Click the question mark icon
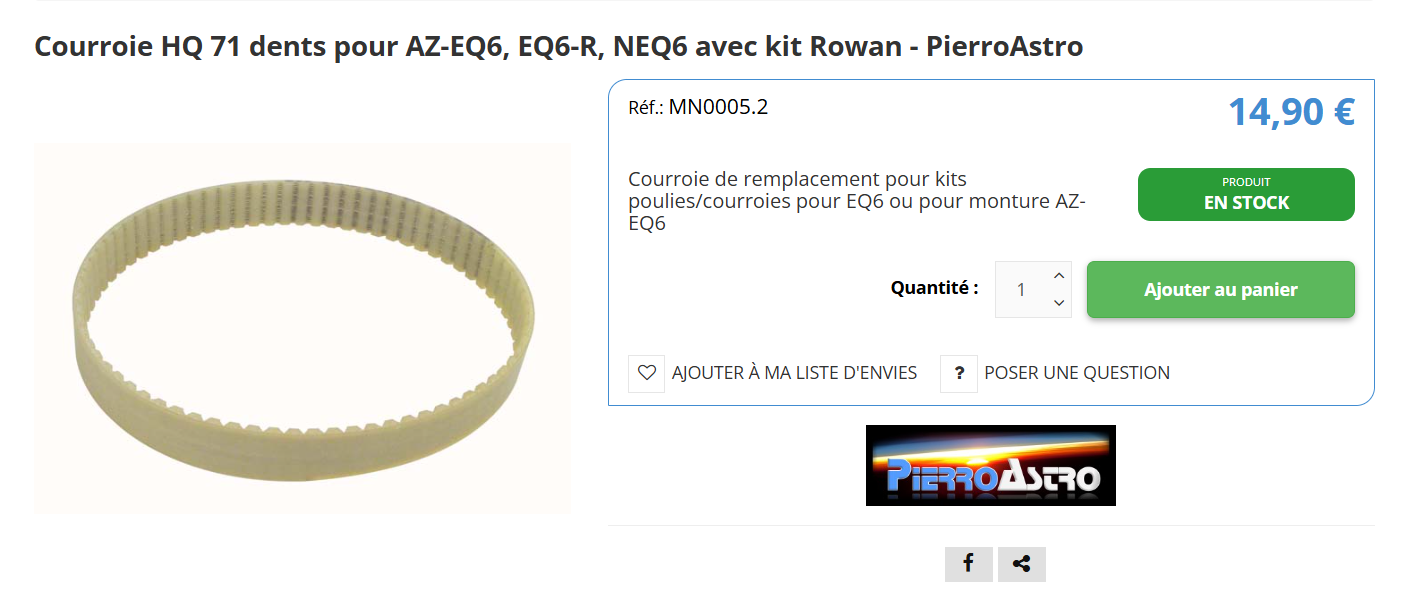This screenshot has width=1401, height=593. [x=959, y=373]
